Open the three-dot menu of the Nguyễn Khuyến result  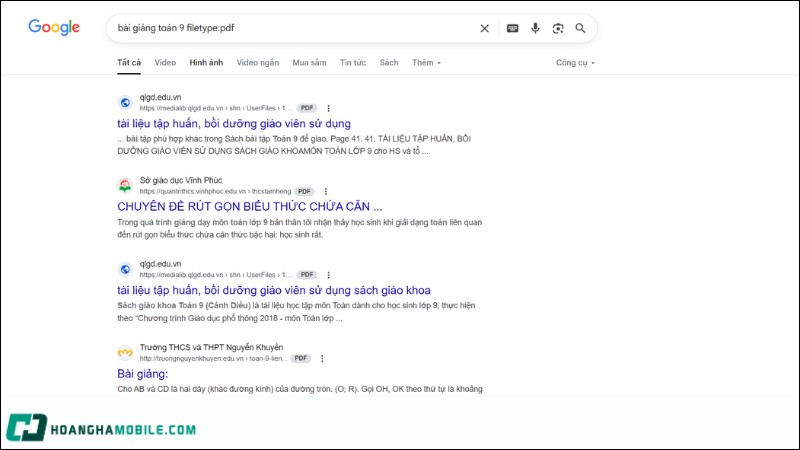[322, 358]
